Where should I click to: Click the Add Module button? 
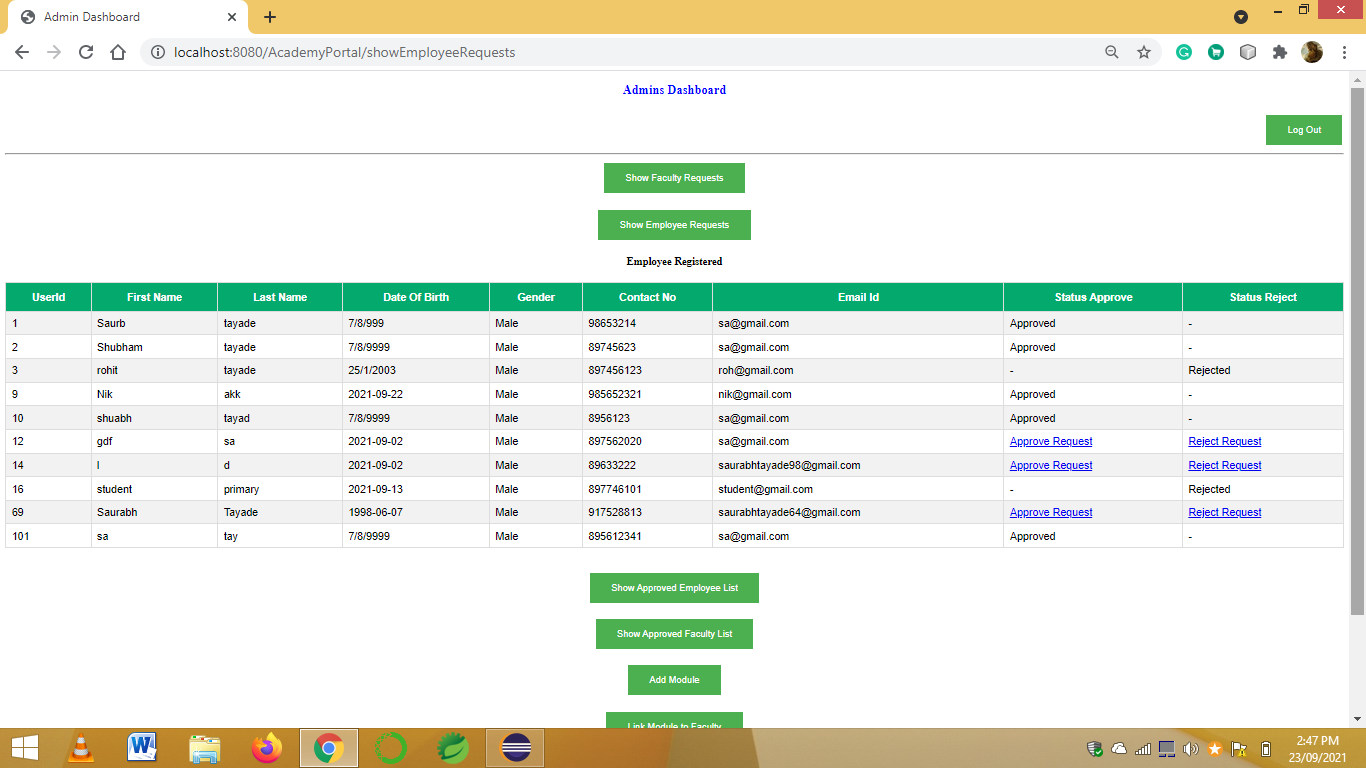(674, 680)
